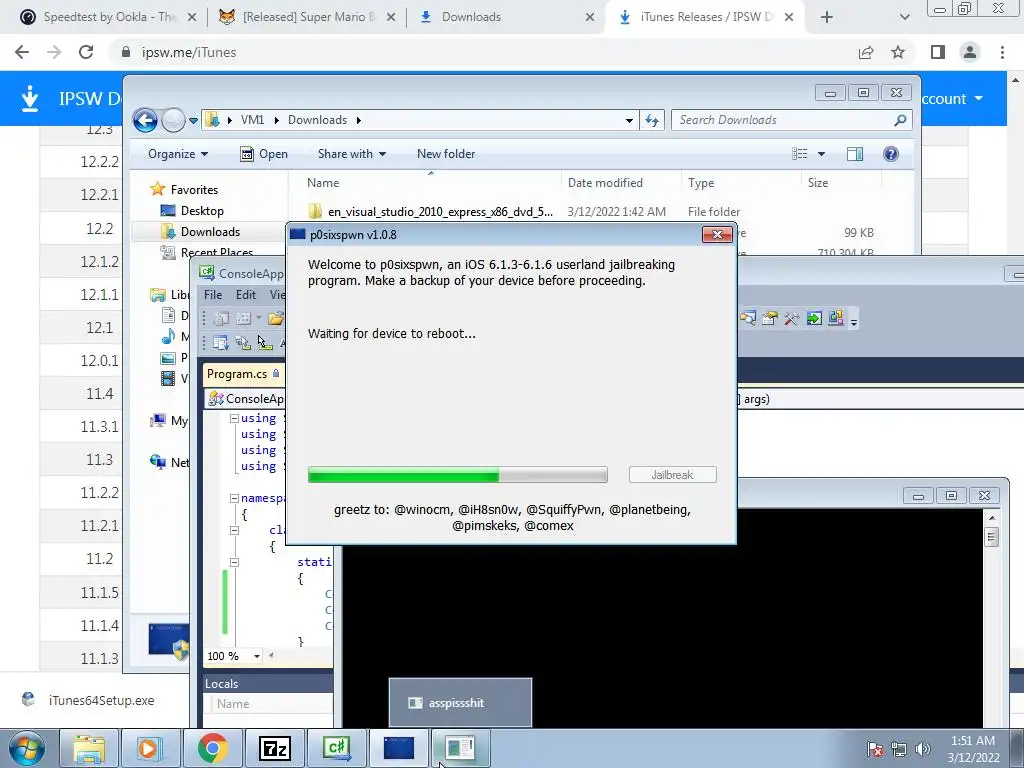This screenshot has width=1024, height=768.
Task: Click the Visual Studio open file icon
Action: [x=276, y=319]
